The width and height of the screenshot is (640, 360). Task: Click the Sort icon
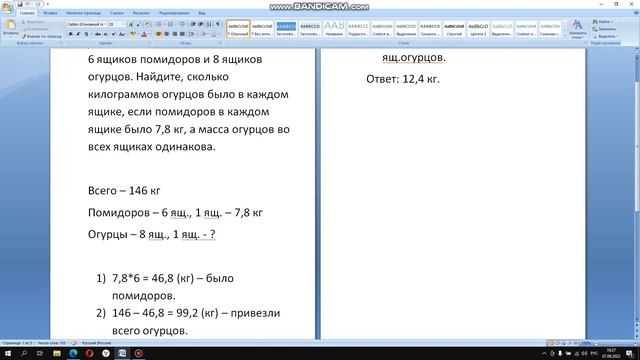(210, 24)
